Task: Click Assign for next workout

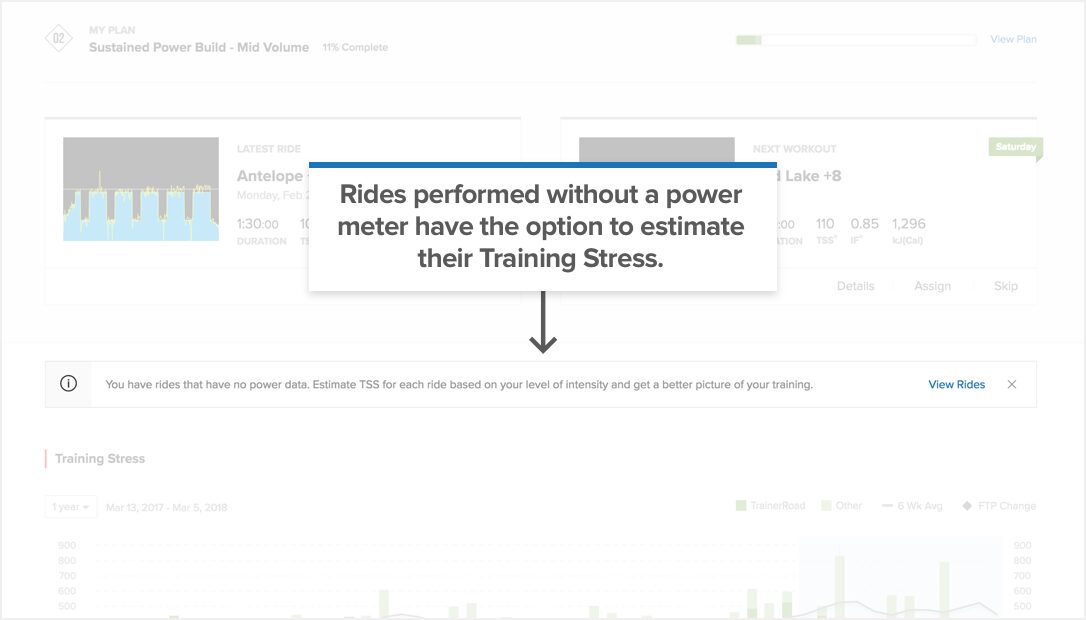Action: coord(932,286)
